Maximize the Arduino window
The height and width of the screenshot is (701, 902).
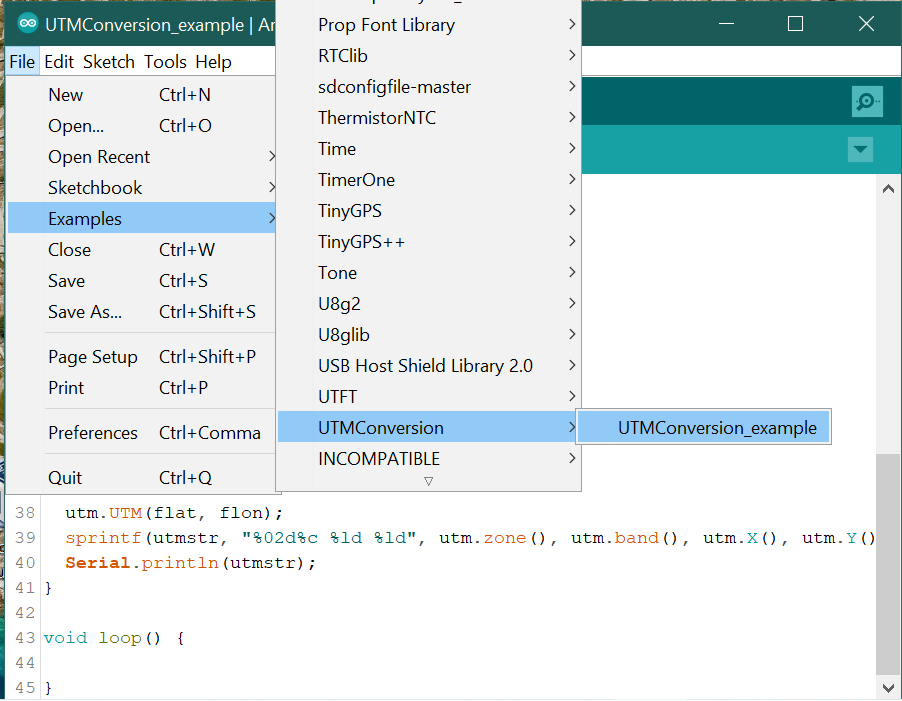[x=796, y=24]
